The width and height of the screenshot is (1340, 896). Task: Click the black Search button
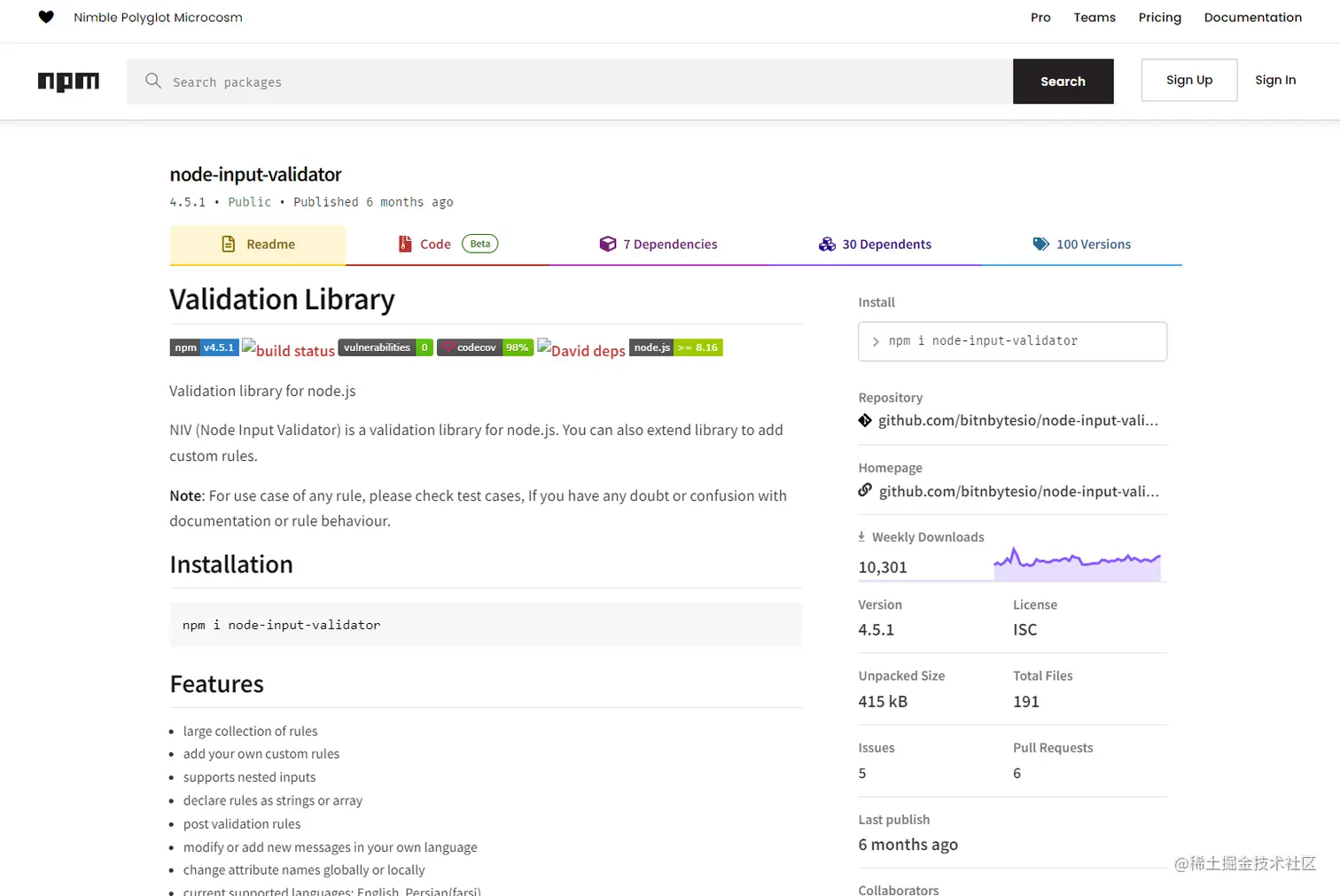tap(1063, 82)
